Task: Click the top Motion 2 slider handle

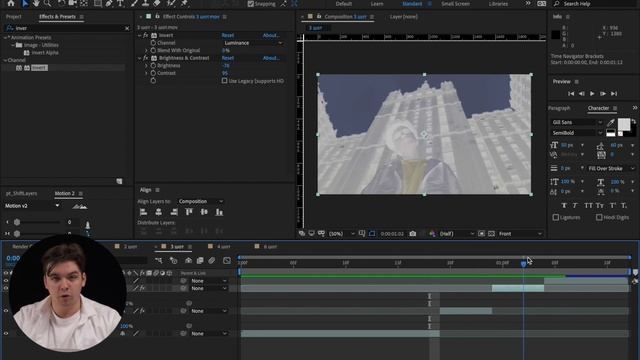Action: pos(17,222)
